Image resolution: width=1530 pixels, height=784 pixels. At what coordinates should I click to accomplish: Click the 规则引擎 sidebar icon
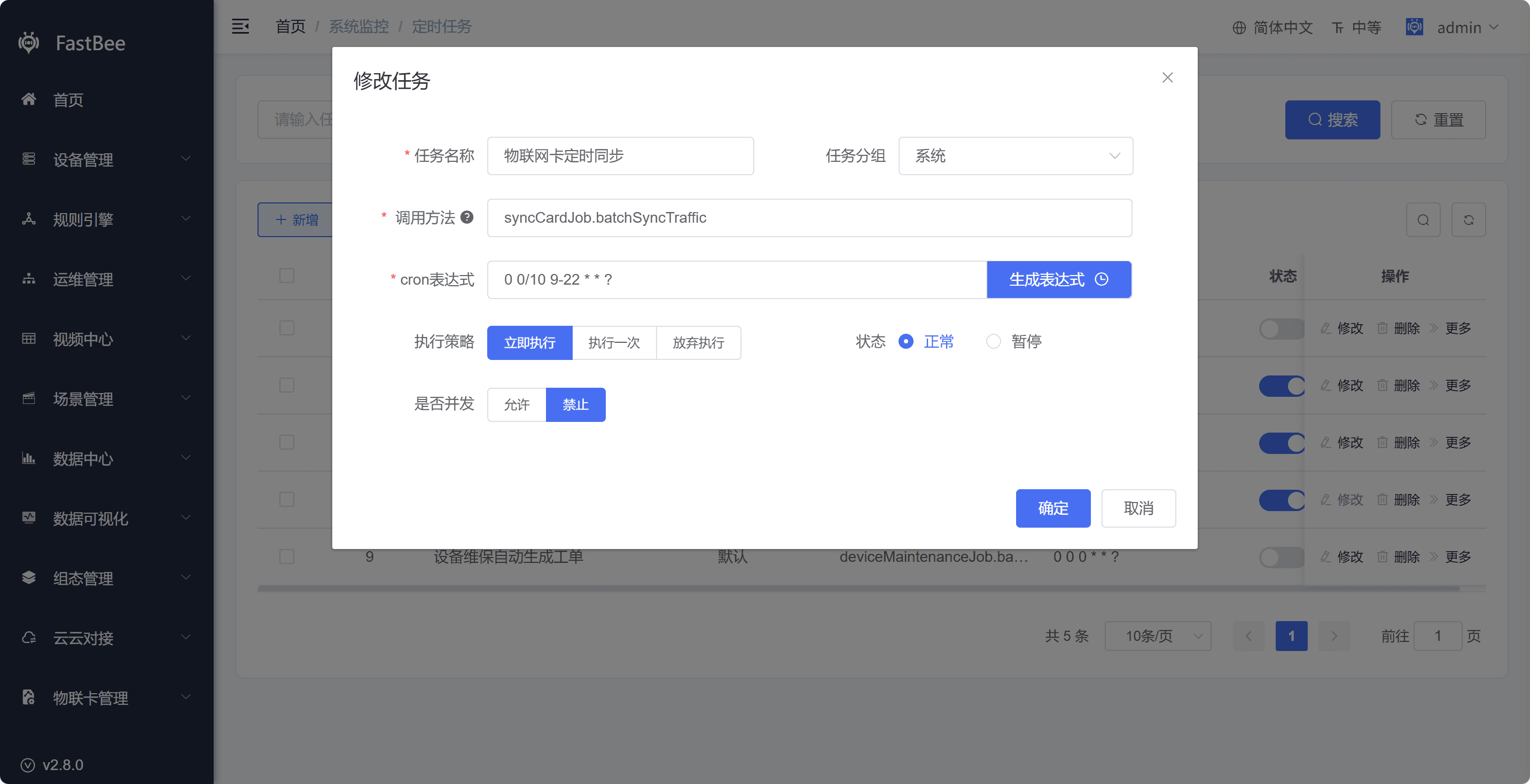(x=28, y=218)
